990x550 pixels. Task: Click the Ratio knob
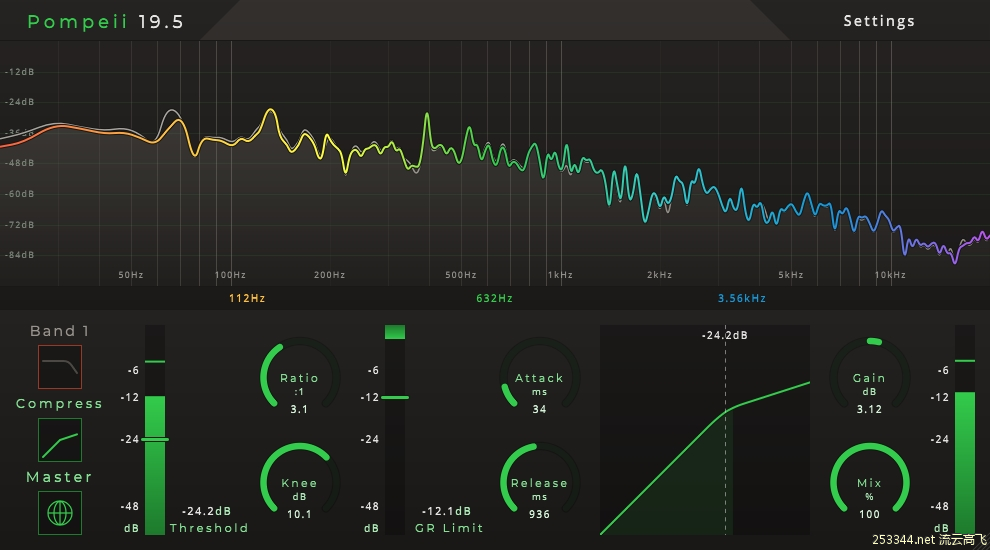click(300, 375)
